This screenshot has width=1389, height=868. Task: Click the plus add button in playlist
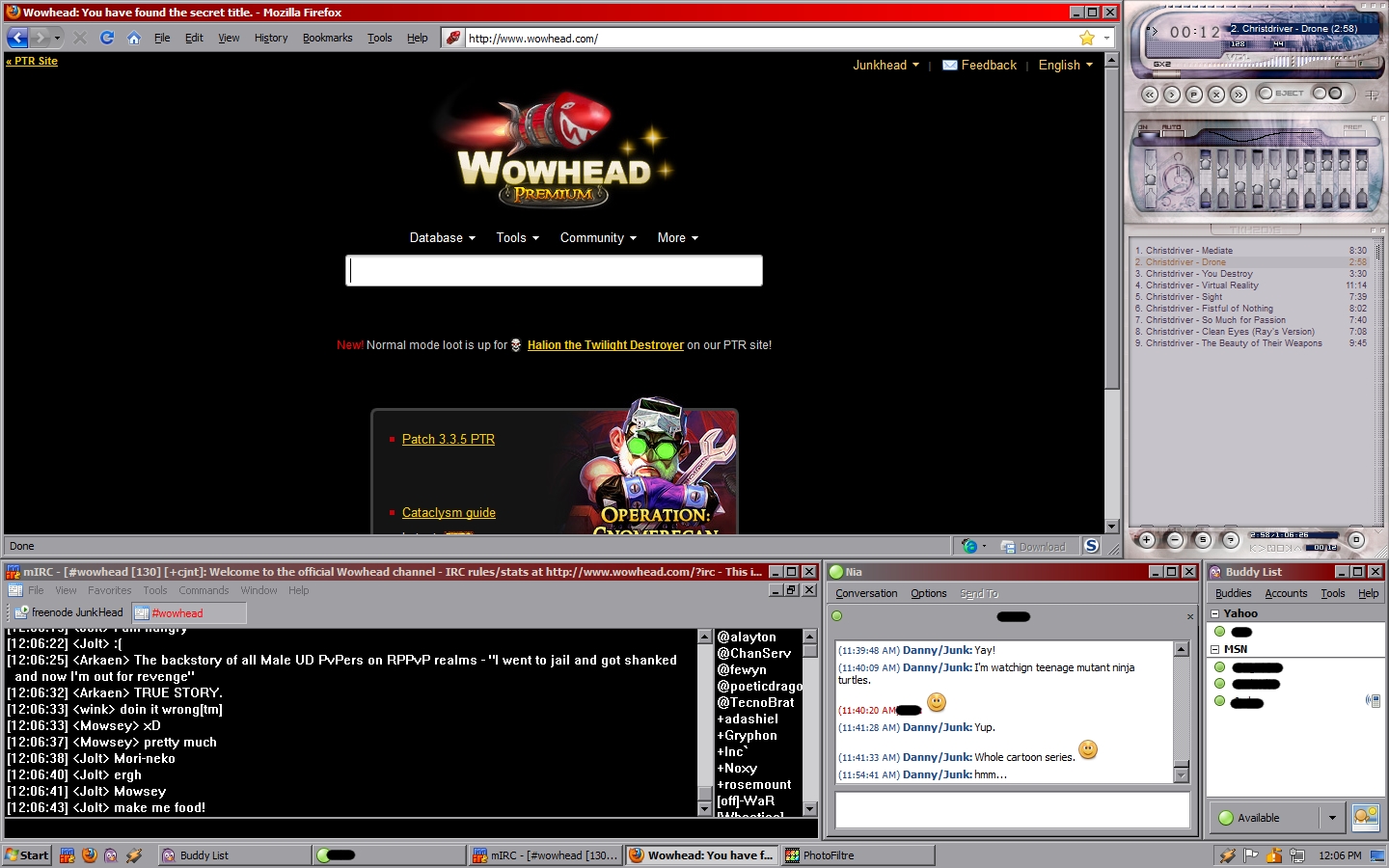tap(1146, 540)
